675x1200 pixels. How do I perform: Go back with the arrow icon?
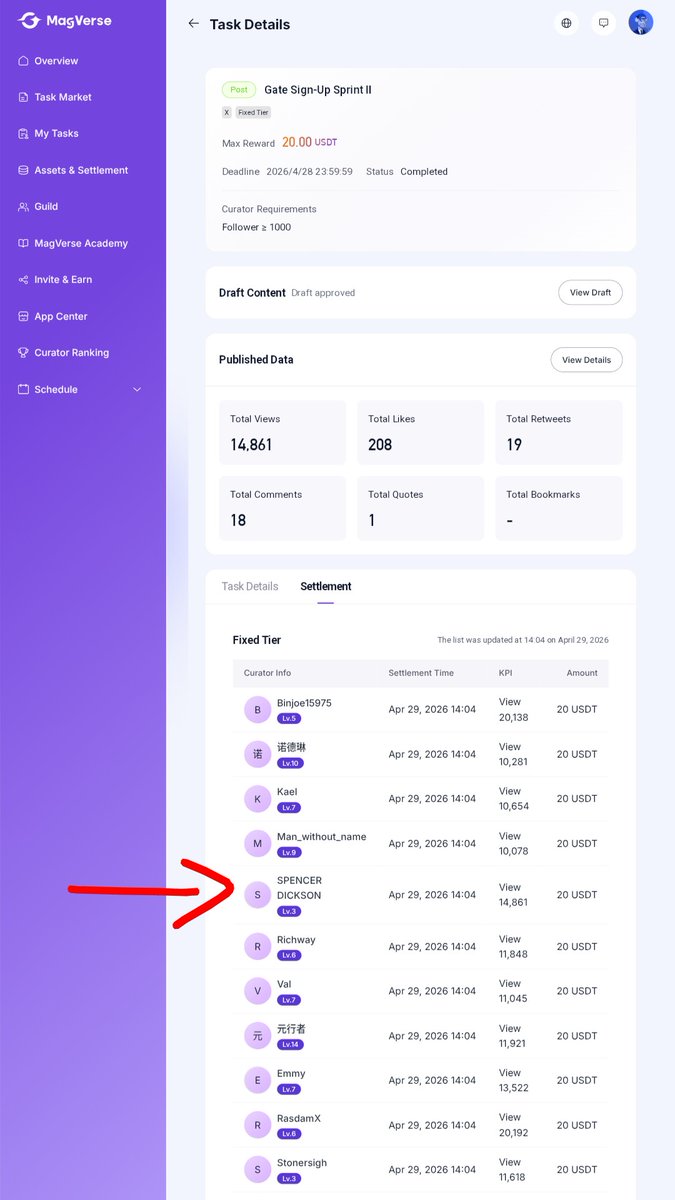point(193,23)
